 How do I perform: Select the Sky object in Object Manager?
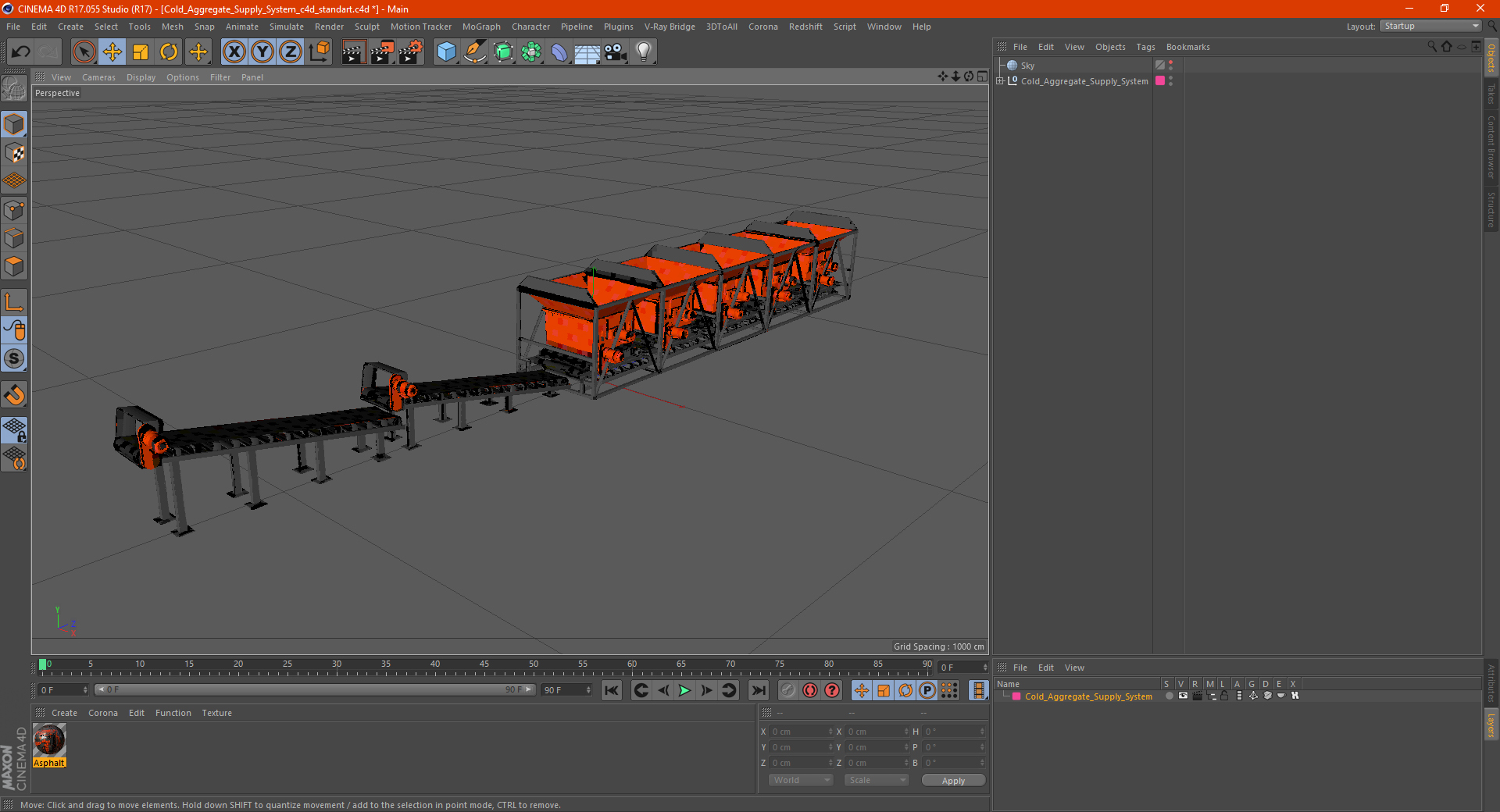1027,66
